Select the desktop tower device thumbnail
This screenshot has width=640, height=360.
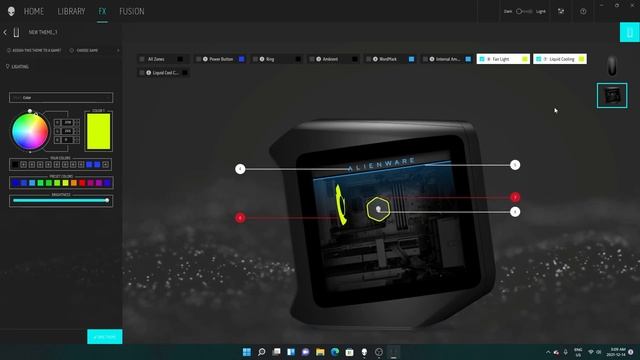tap(612, 96)
